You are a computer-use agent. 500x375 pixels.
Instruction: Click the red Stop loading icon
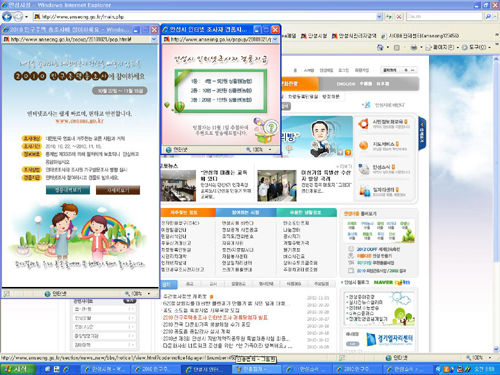[399, 16]
